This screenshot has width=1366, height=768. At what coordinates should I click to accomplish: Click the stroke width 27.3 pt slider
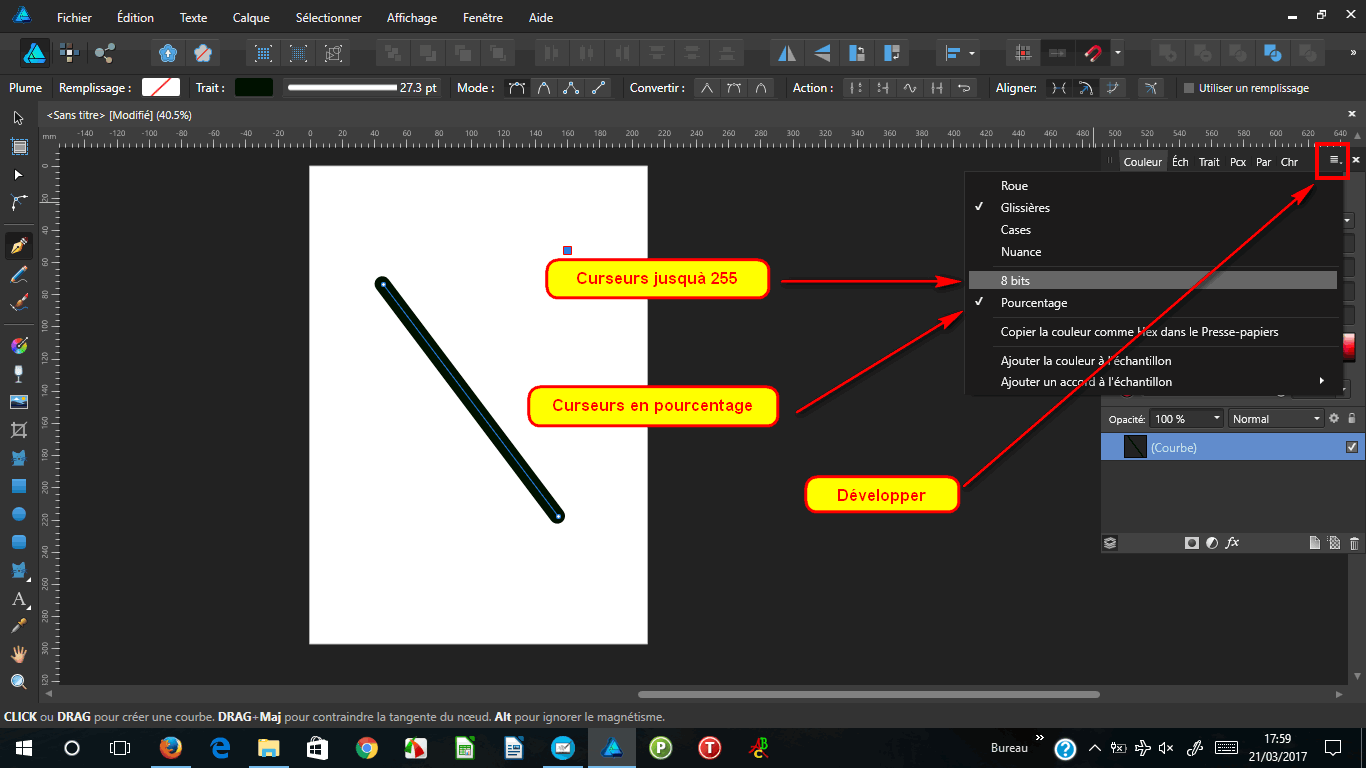[x=363, y=88]
